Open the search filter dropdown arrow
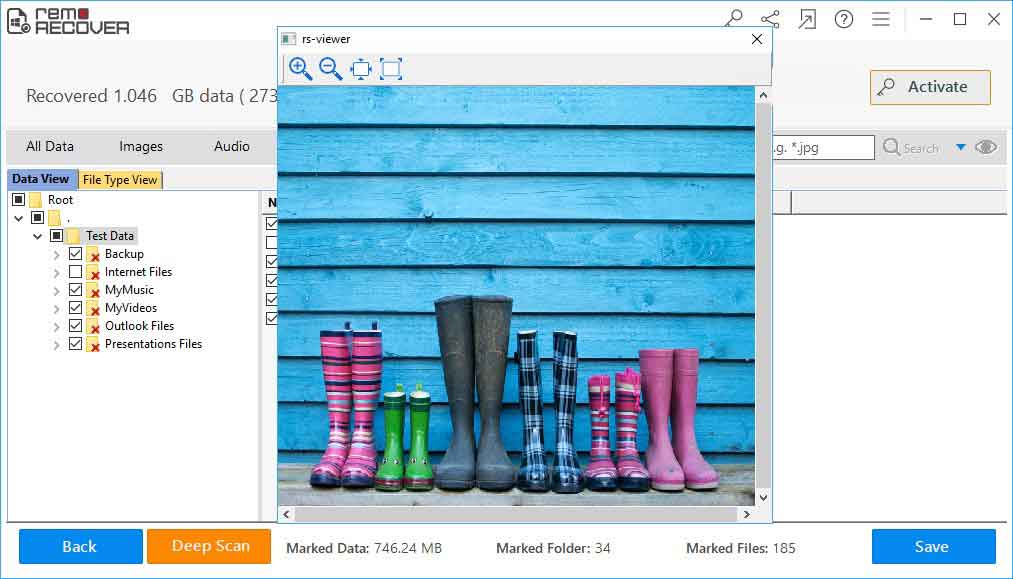Viewport: 1013px width, 579px height. (962, 147)
